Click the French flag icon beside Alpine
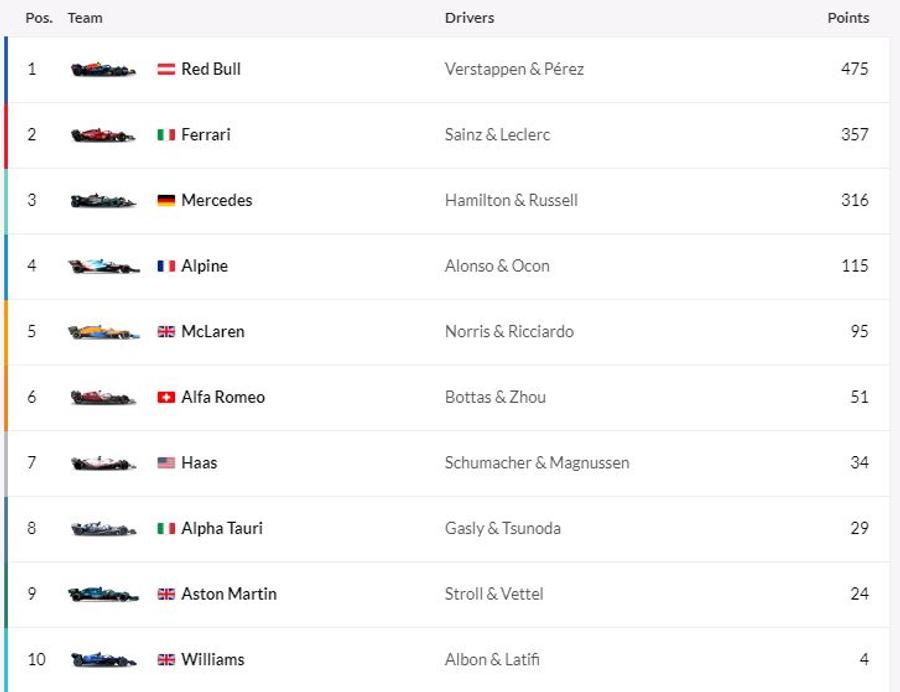The image size is (900, 692). 166,266
